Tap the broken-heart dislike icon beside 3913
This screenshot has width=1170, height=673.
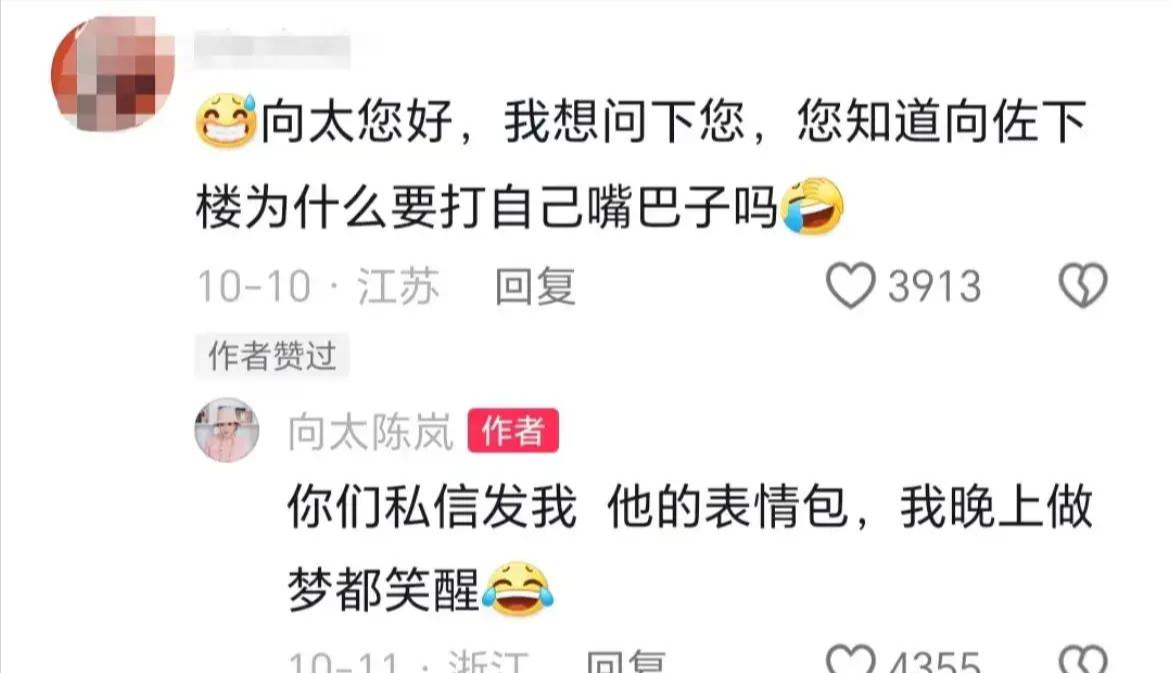[1083, 286]
